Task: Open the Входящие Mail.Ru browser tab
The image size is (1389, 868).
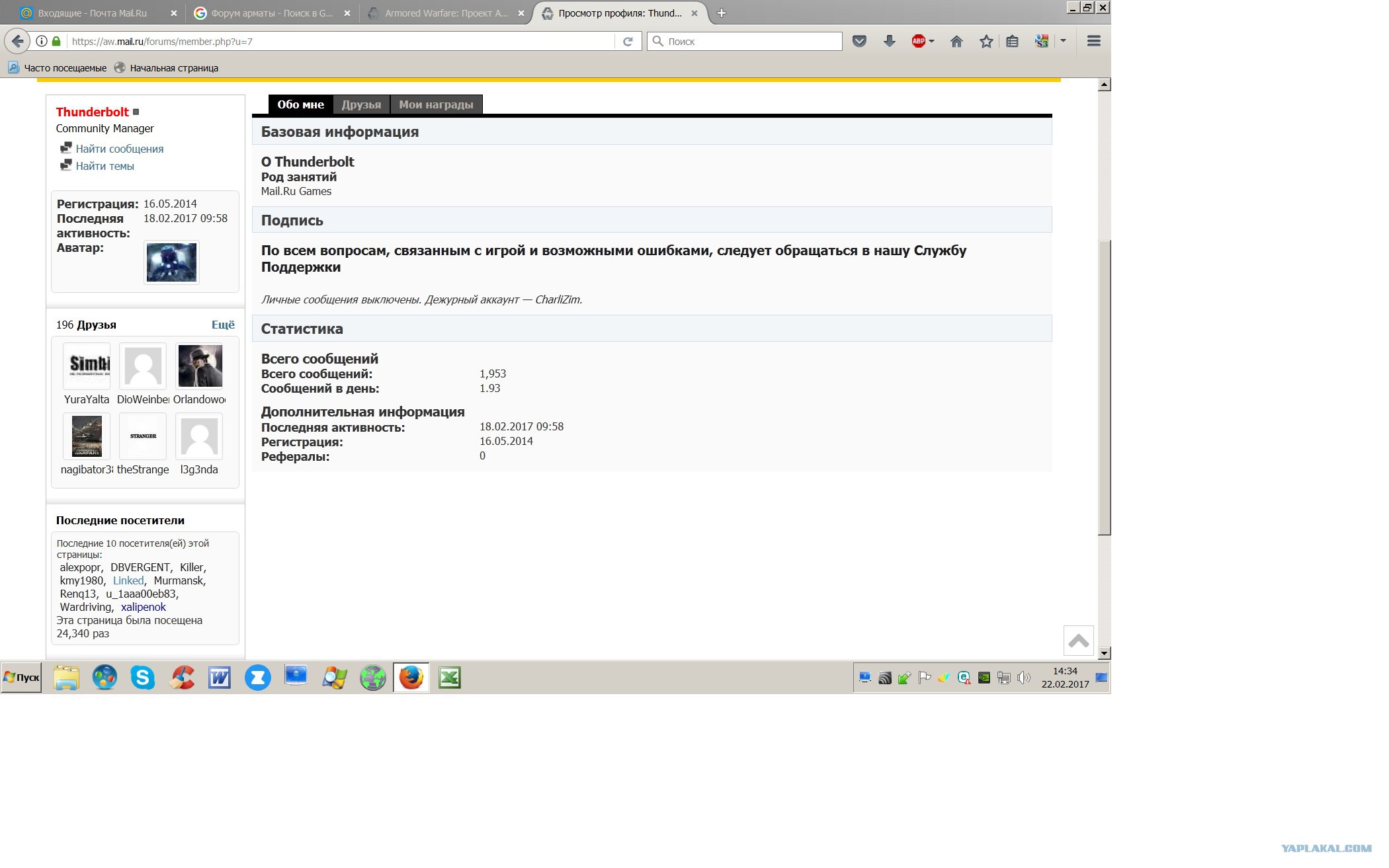Action: (x=93, y=13)
